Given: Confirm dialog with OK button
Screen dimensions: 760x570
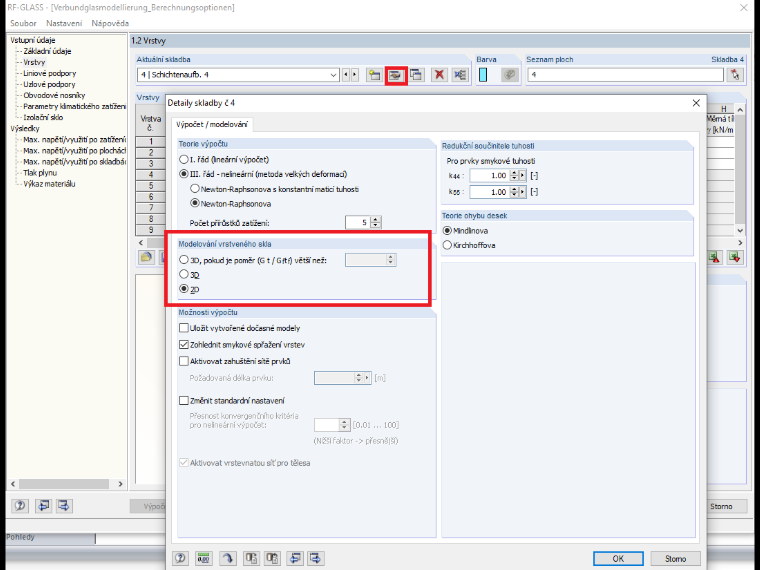Looking at the screenshot, I should 618,559.
